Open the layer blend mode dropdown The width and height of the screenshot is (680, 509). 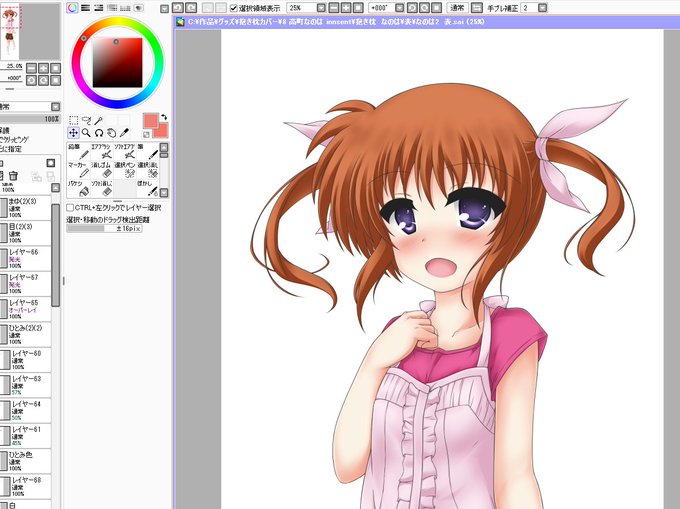56,107
